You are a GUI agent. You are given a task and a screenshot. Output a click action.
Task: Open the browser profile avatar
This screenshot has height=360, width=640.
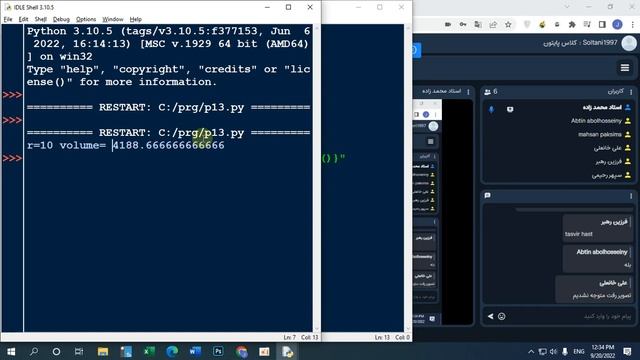tap(617, 24)
